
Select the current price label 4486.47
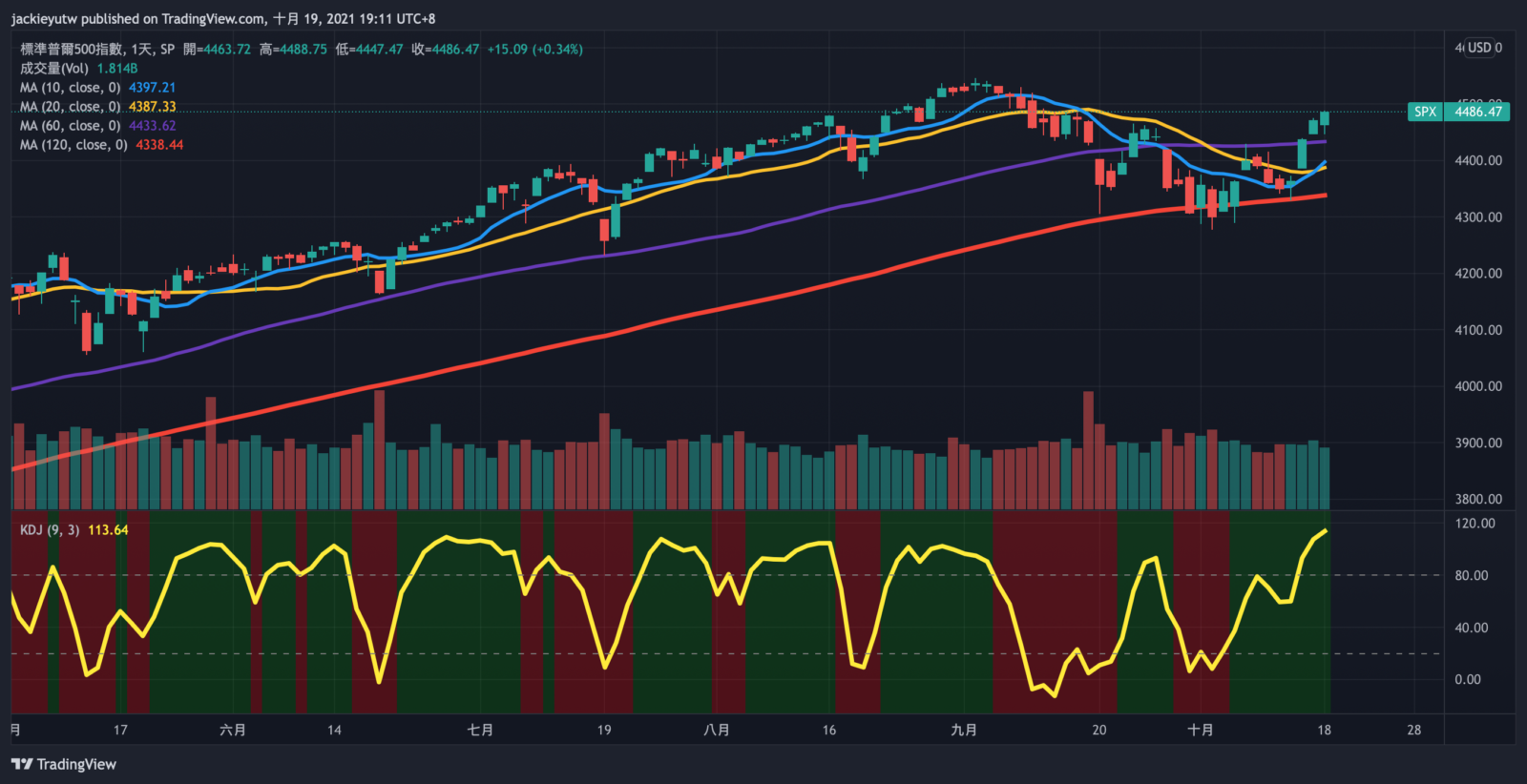click(1477, 112)
